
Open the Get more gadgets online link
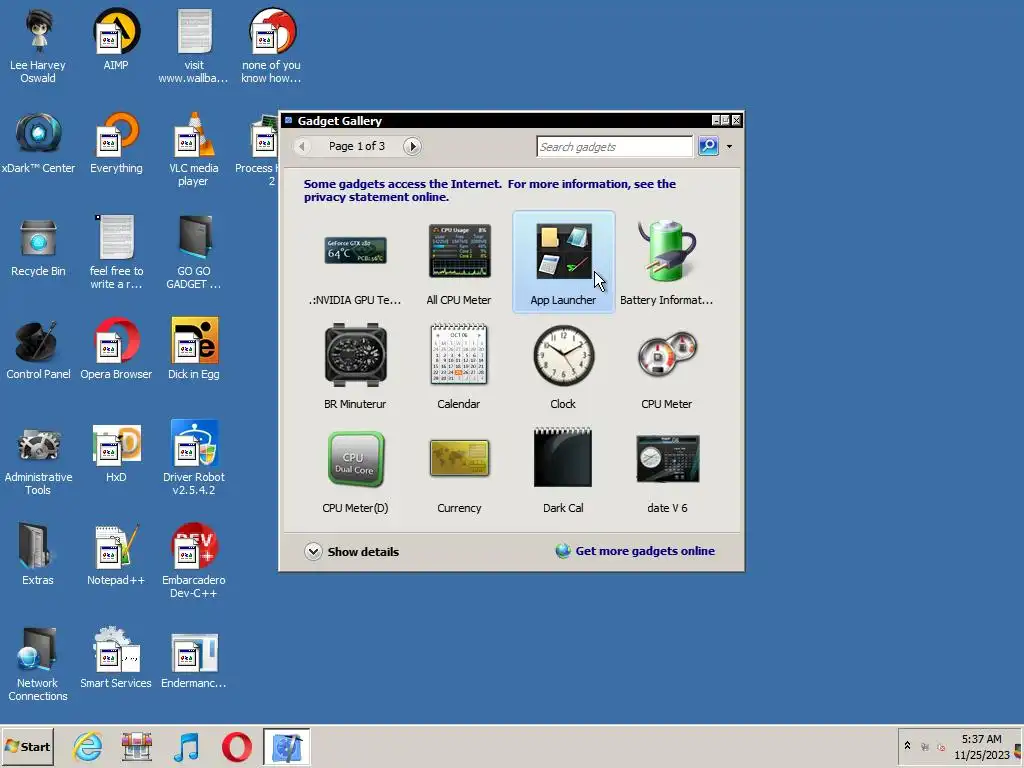point(645,551)
